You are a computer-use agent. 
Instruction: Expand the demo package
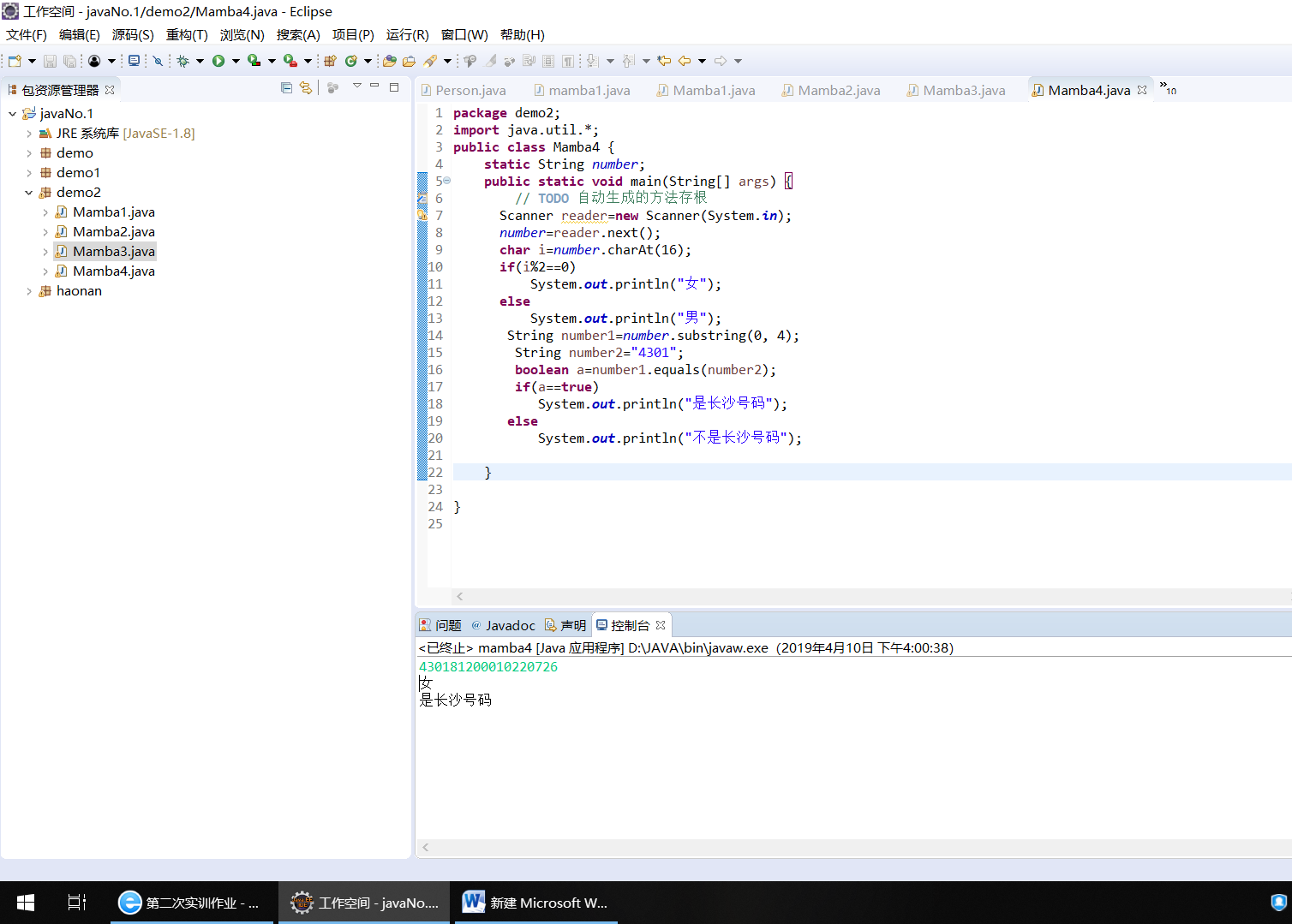click(x=28, y=153)
